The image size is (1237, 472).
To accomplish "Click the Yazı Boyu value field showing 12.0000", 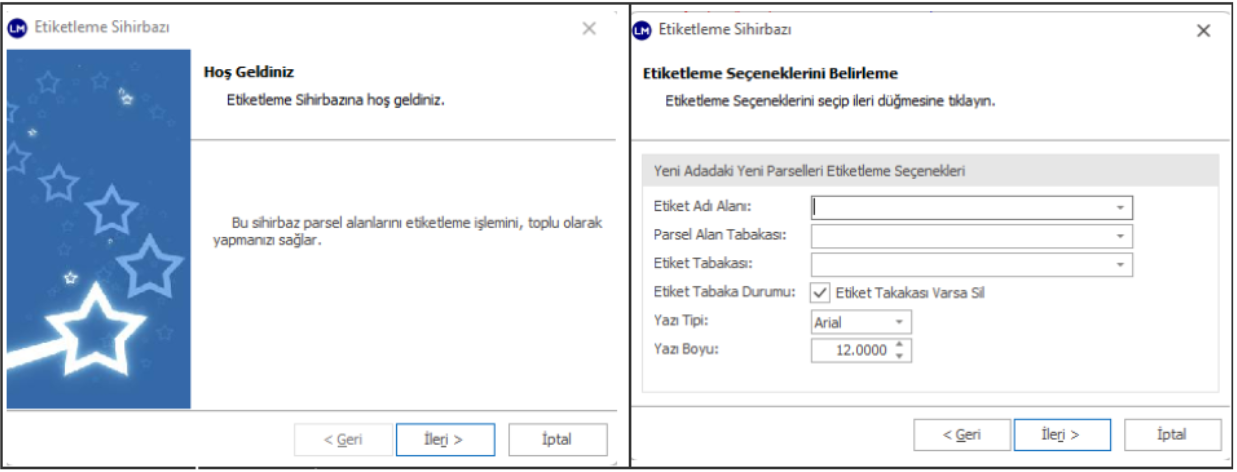I will coord(850,351).
